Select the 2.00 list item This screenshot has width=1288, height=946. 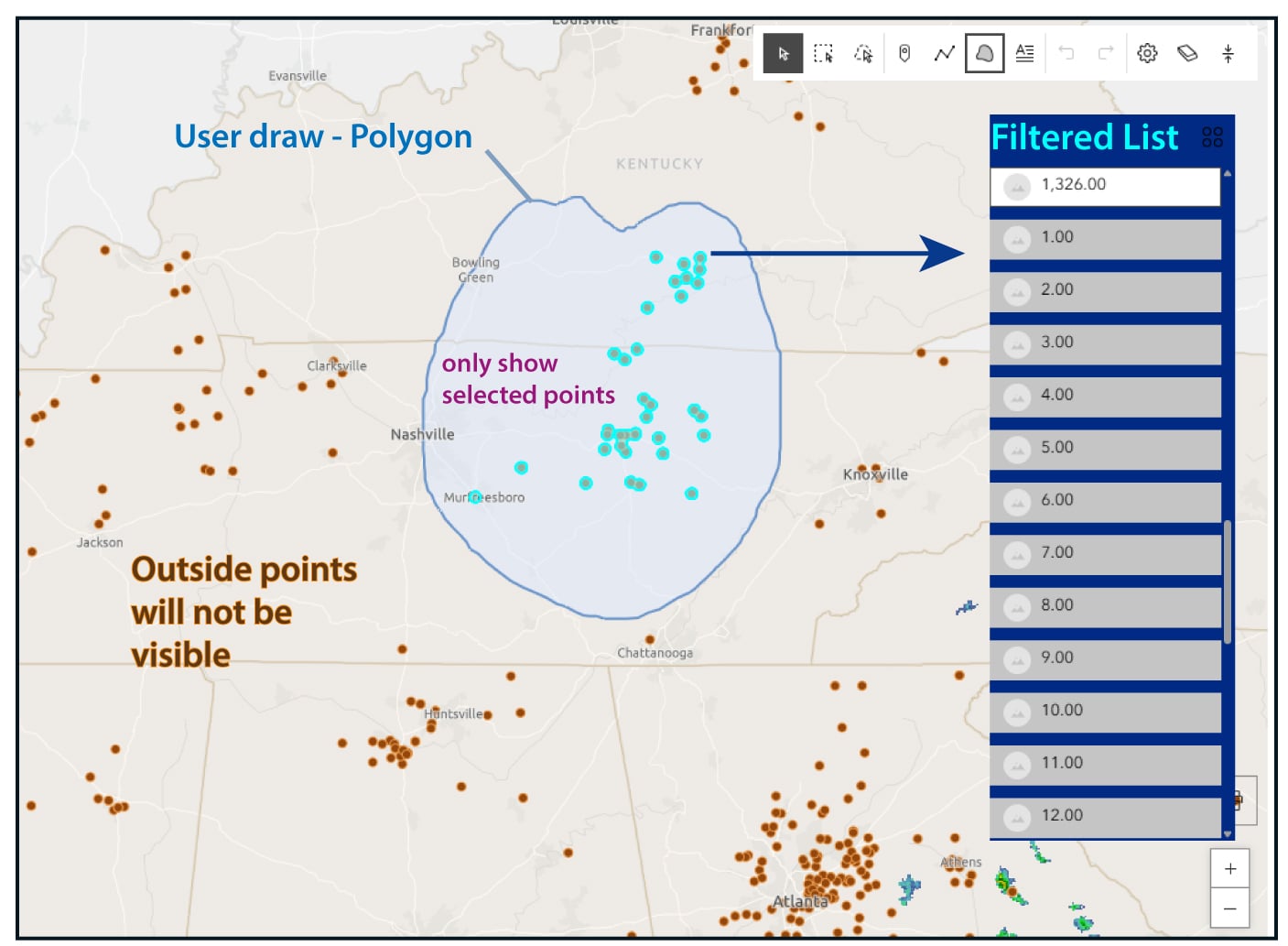point(1105,291)
